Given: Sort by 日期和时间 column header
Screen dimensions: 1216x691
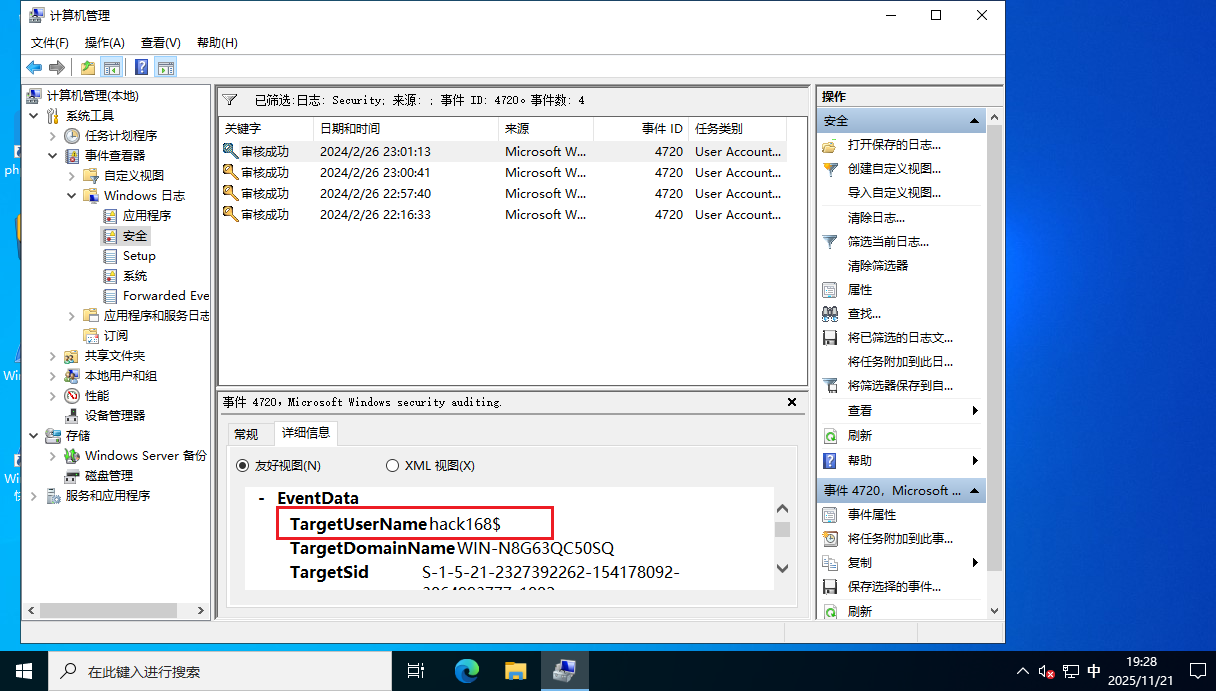Looking at the screenshot, I should (x=406, y=129).
